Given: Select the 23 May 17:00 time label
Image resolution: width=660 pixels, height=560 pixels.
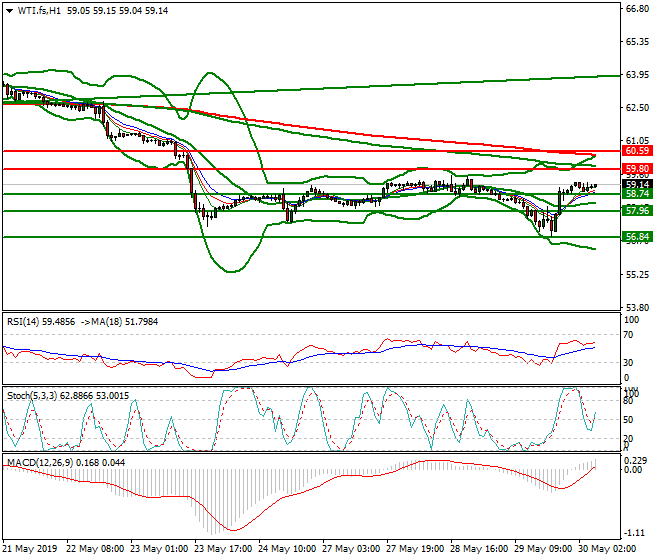Looking at the screenshot, I should tap(223, 549).
